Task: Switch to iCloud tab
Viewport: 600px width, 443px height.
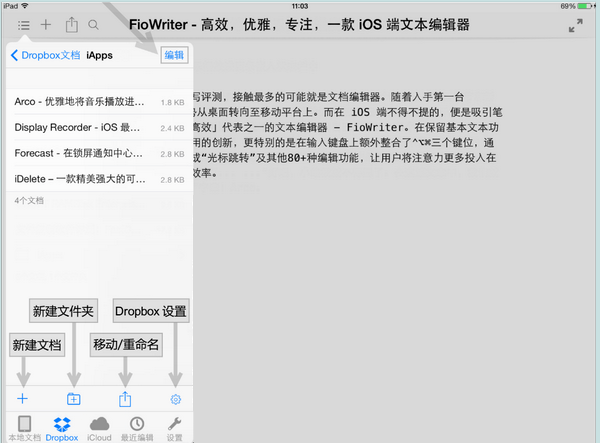Action: (x=99, y=428)
